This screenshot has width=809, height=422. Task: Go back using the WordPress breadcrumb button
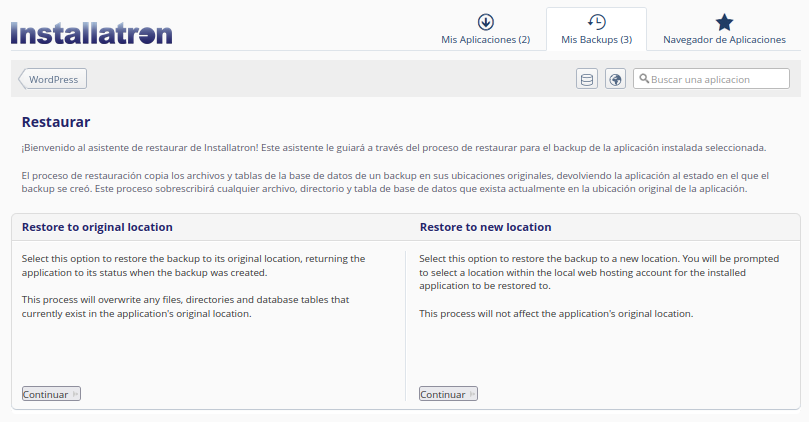(54, 79)
